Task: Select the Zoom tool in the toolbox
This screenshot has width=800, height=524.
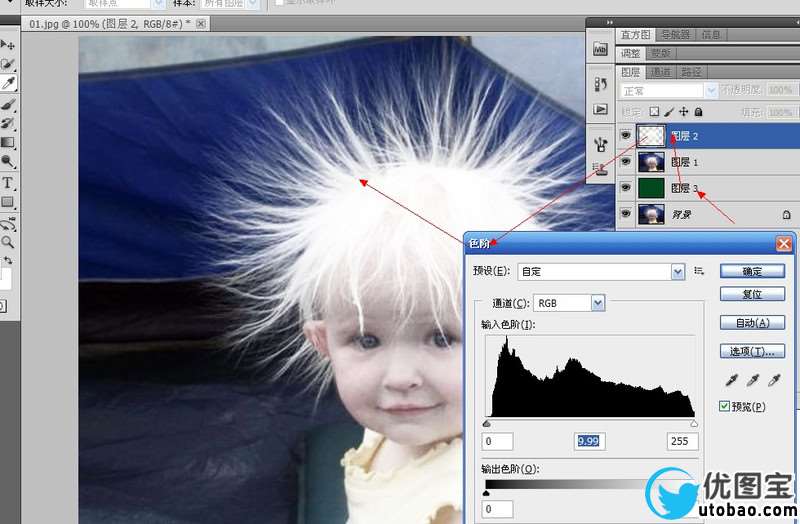Action: [x=7, y=242]
